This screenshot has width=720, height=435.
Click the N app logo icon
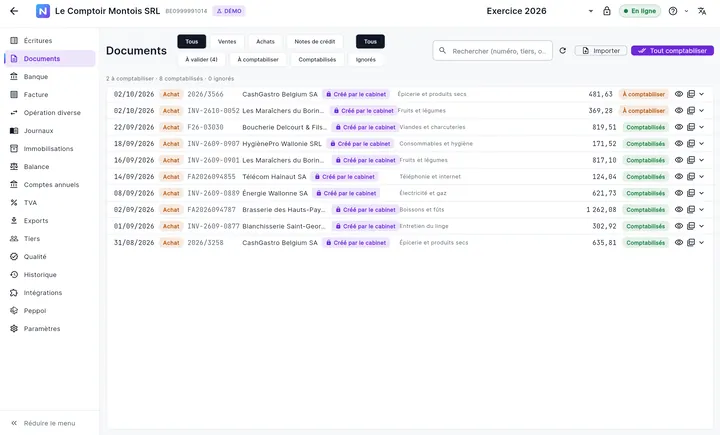pyautogui.click(x=43, y=11)
